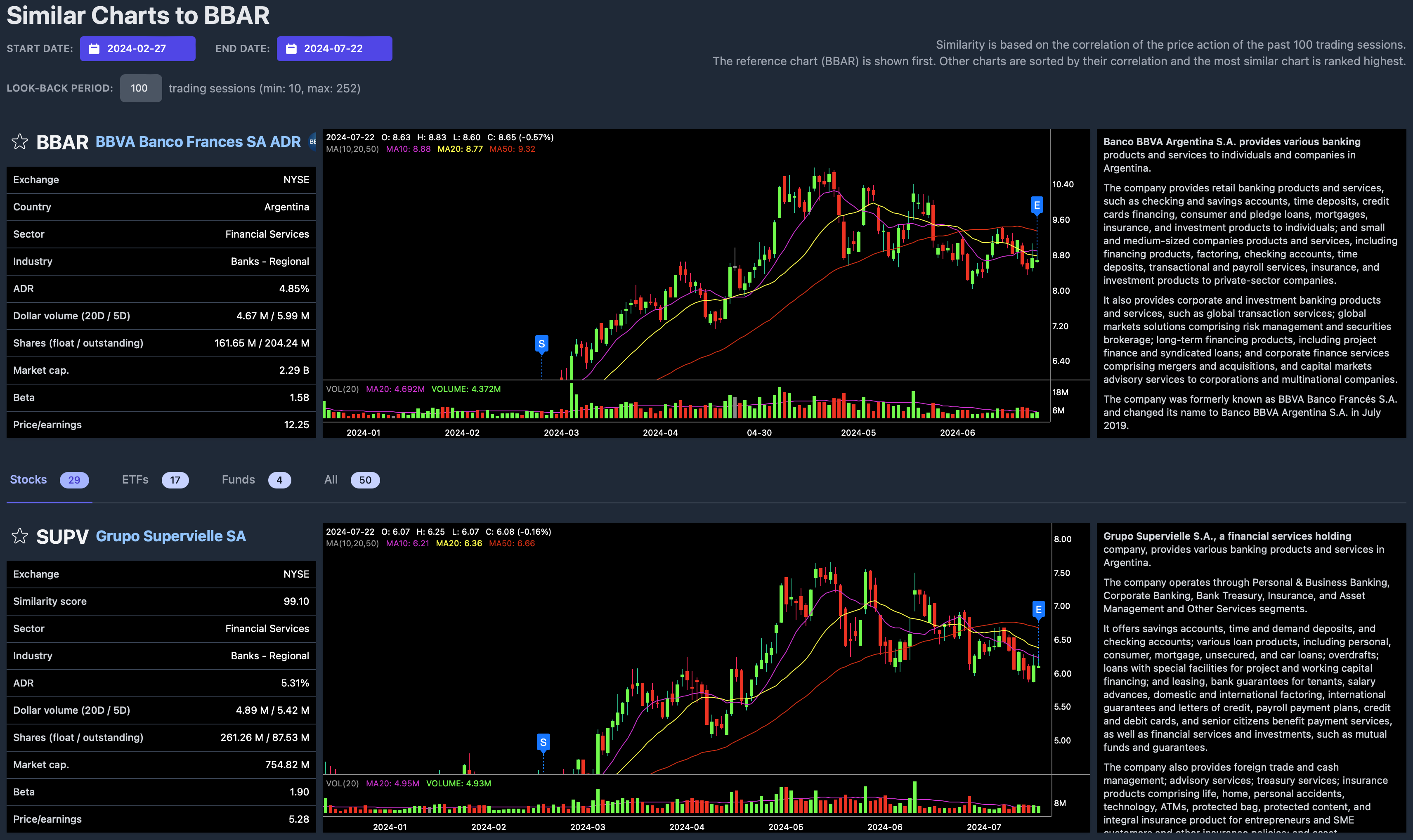Click BBAR's MA20: 8.77 indicator label

[x=460, y=149]
